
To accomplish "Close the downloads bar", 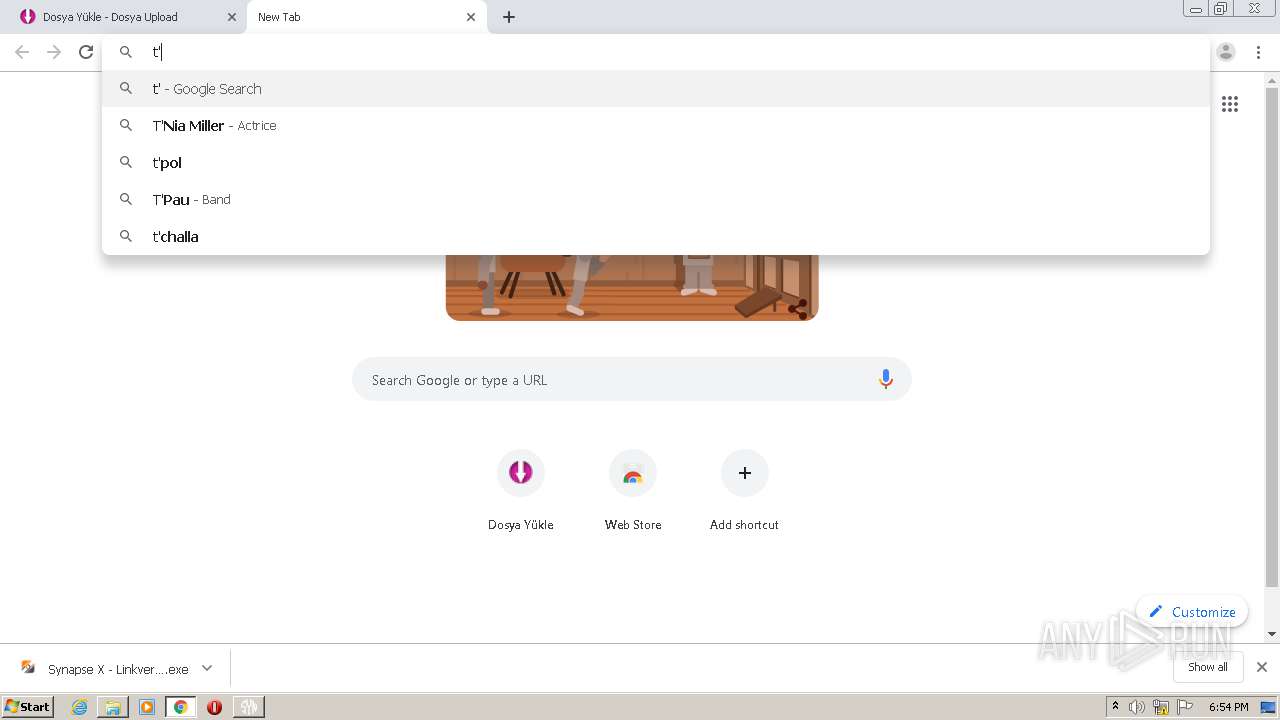I will [x=1262, y=667].
